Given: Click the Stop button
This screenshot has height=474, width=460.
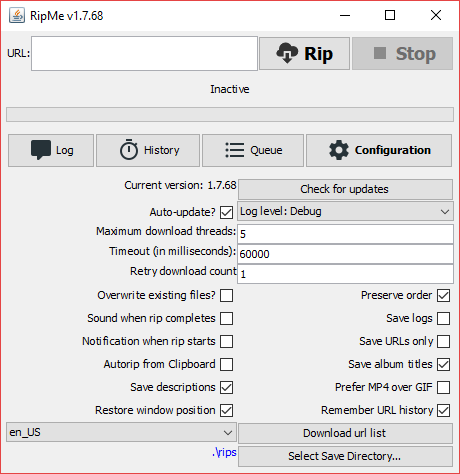Looking at the screenshot, I should 402,53.
